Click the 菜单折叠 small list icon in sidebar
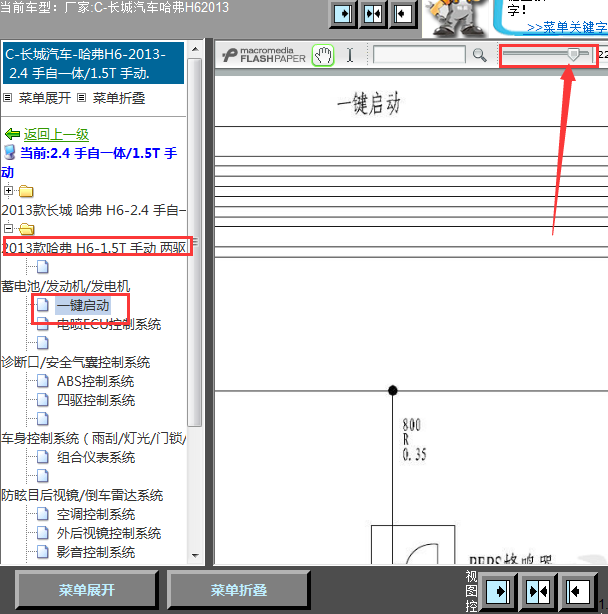This screenshot has height=614, width=608. click(81, 98)
